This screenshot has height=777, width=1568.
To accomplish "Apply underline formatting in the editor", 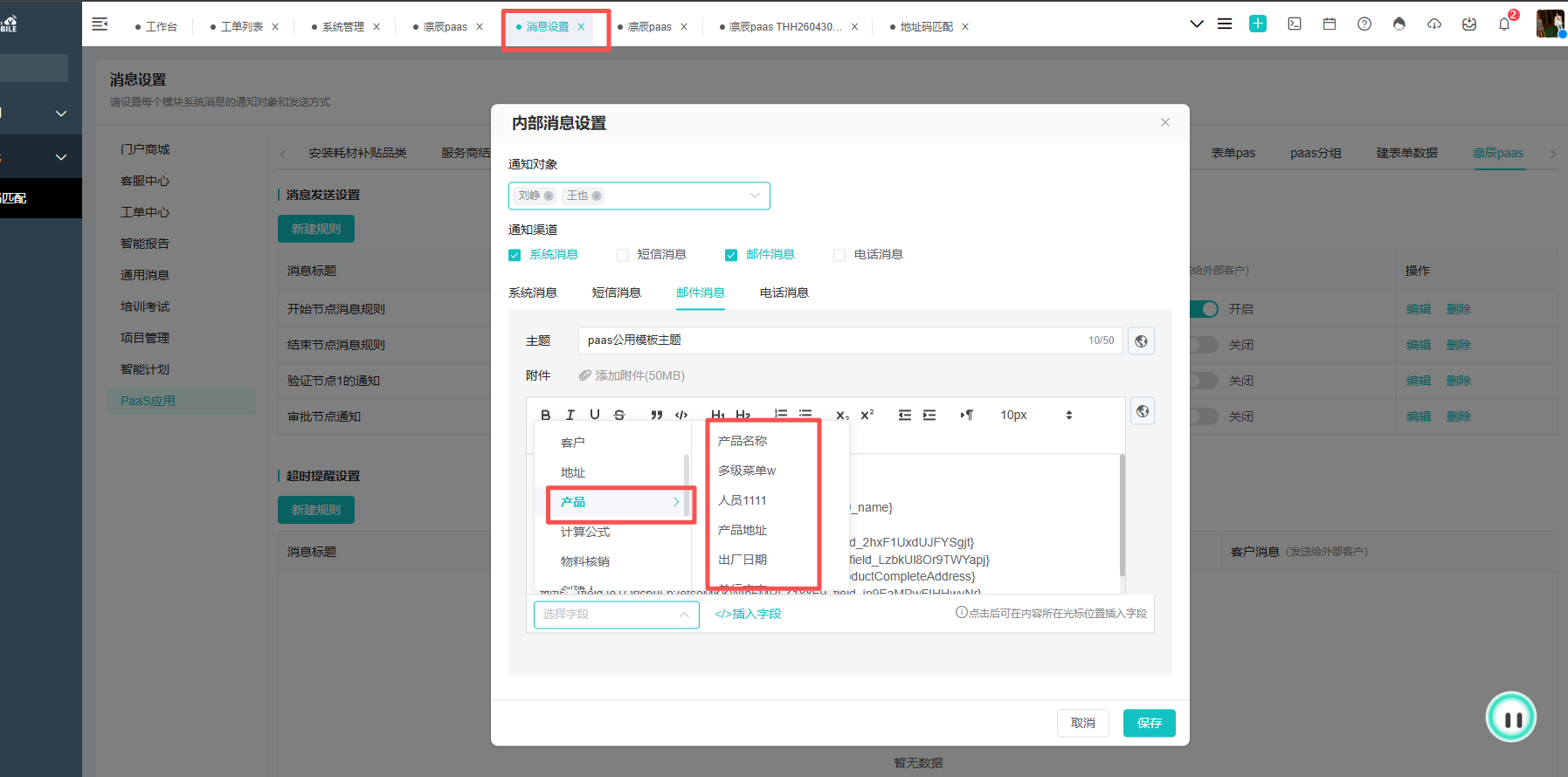I will pyautogui.click(x=595, y=415).
